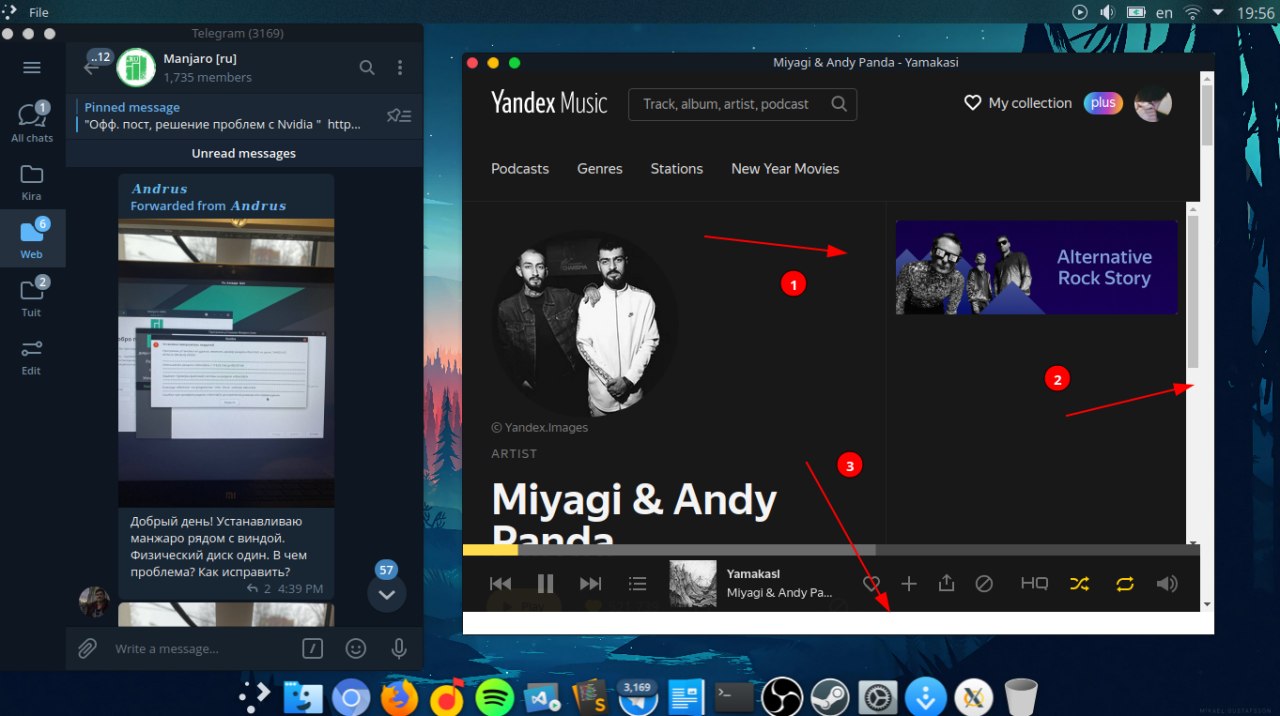Go to the Podcasts tab
This screenshot has height=716, width=1280.
pyautogui.click(x=520, y=169)
